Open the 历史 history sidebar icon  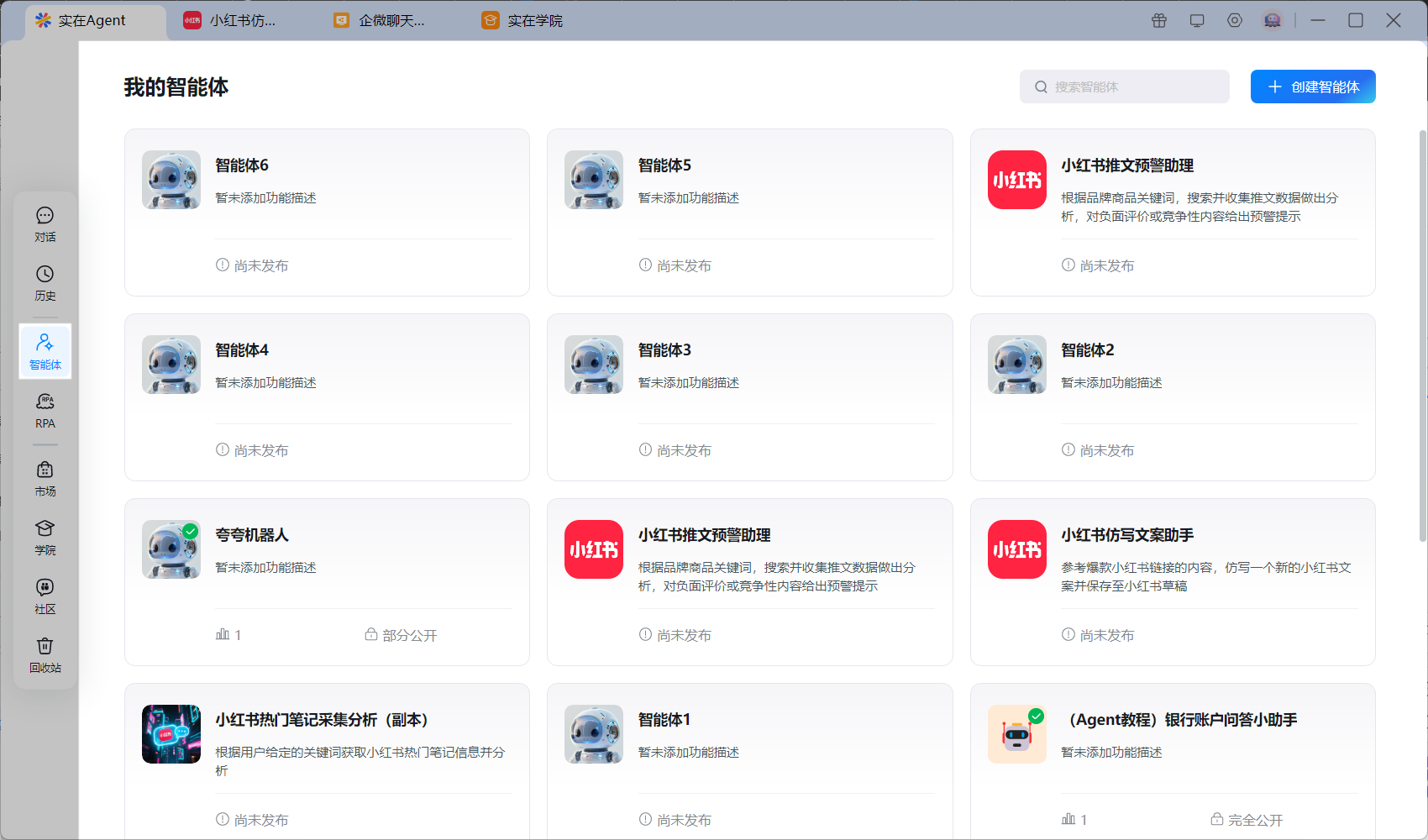pyautogui.click(x=45, y=284)
